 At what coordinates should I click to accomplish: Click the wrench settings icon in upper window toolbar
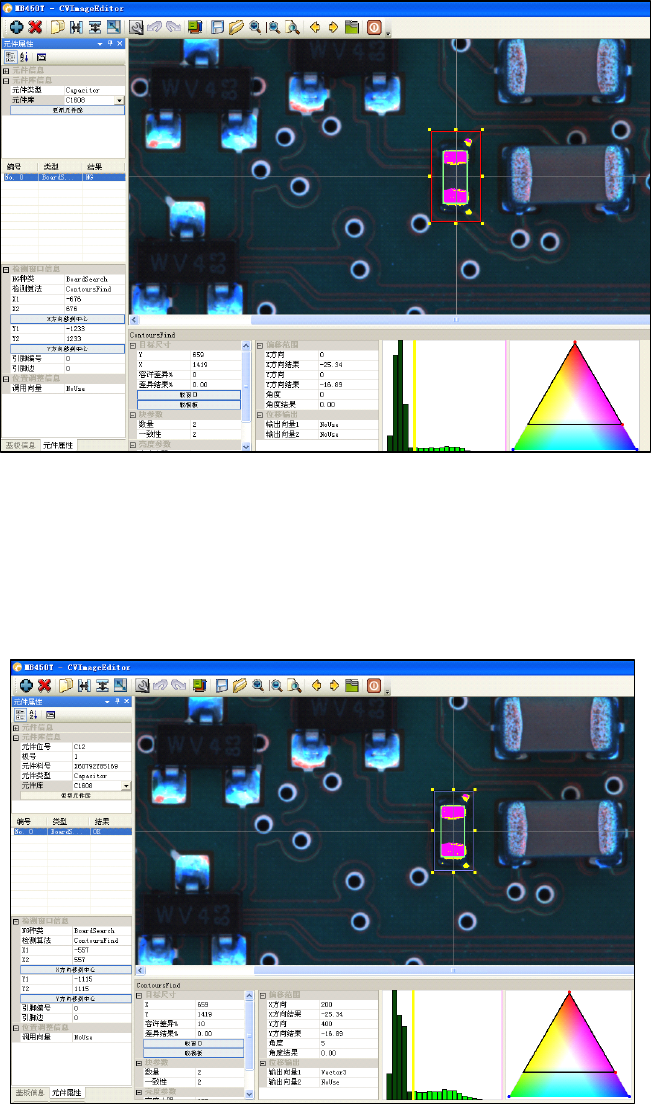click(136, 27)
